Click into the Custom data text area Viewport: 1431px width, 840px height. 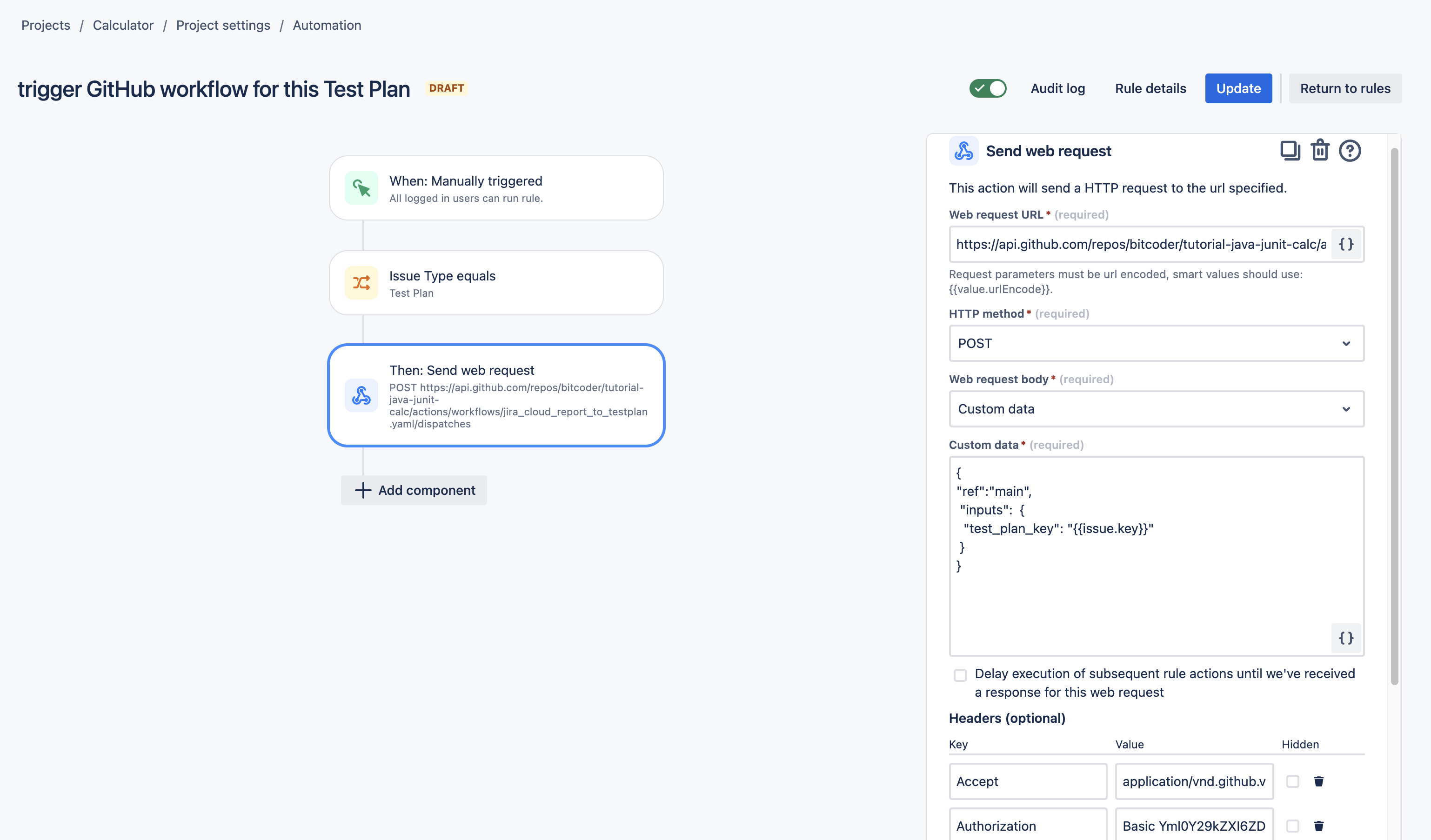(1156, 556)
